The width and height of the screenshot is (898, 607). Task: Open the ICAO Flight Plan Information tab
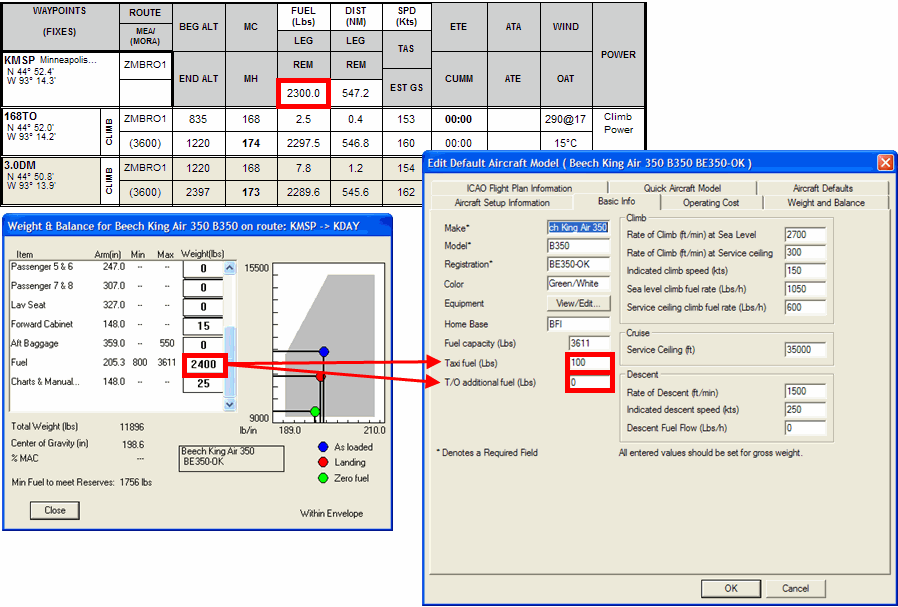[x=518, y=188]
